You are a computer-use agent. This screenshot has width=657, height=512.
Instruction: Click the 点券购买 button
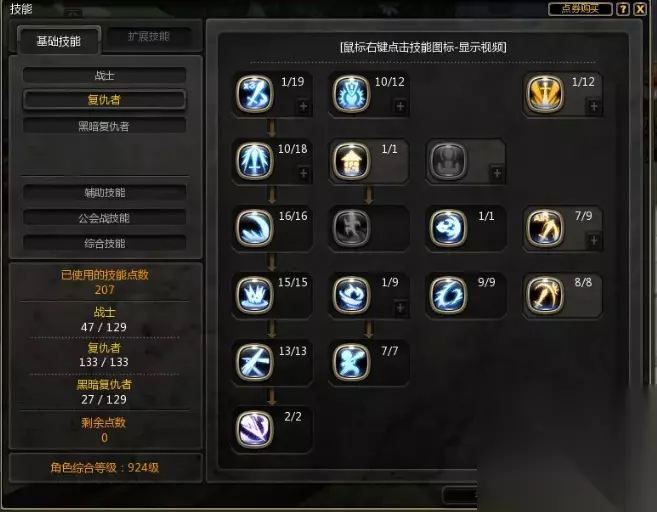580,9
